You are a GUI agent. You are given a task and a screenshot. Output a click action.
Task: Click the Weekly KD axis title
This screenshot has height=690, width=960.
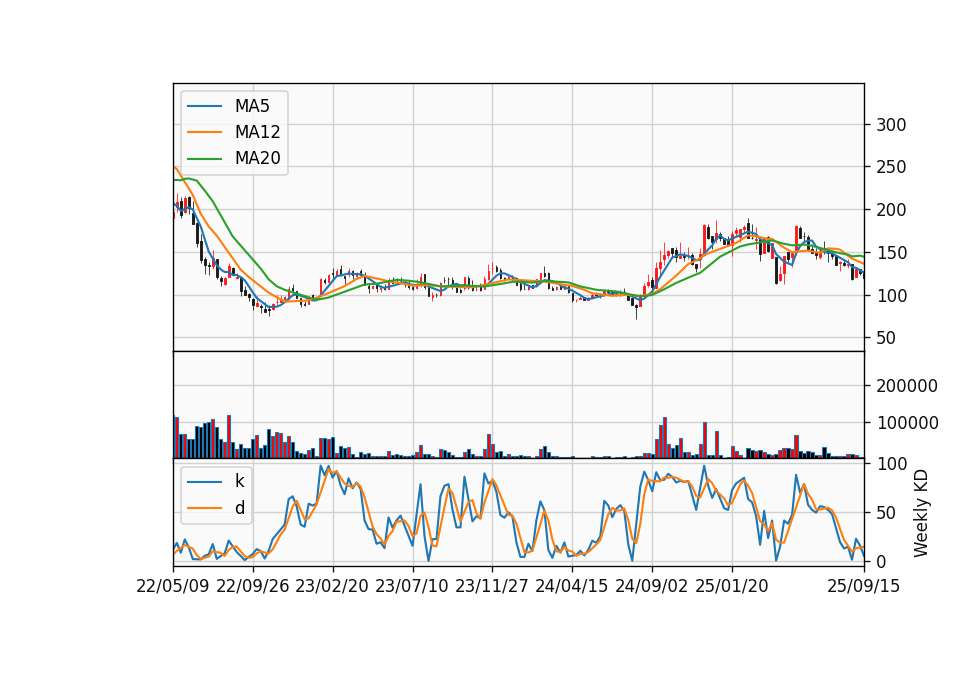click(x=921, y=513)
